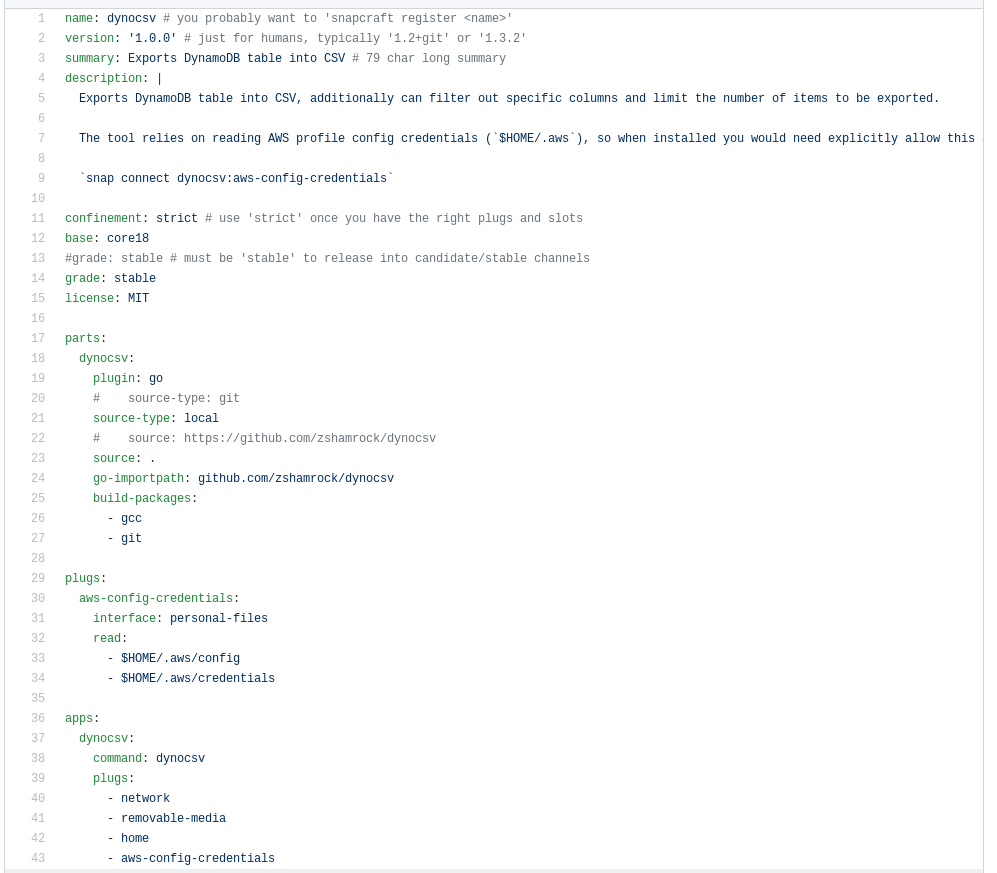Image resolution: width=997 pixels, height=873 pixels.
Task: Click line number 43 in the gutter
Action: point(38,858)
